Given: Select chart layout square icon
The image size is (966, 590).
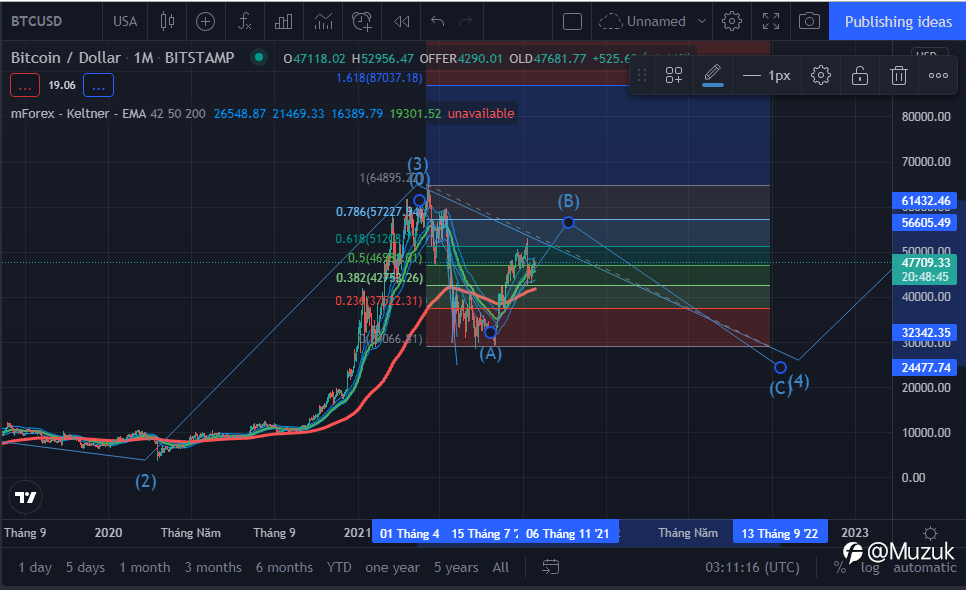Looking at the screenshot, I should tap(572, 22).
